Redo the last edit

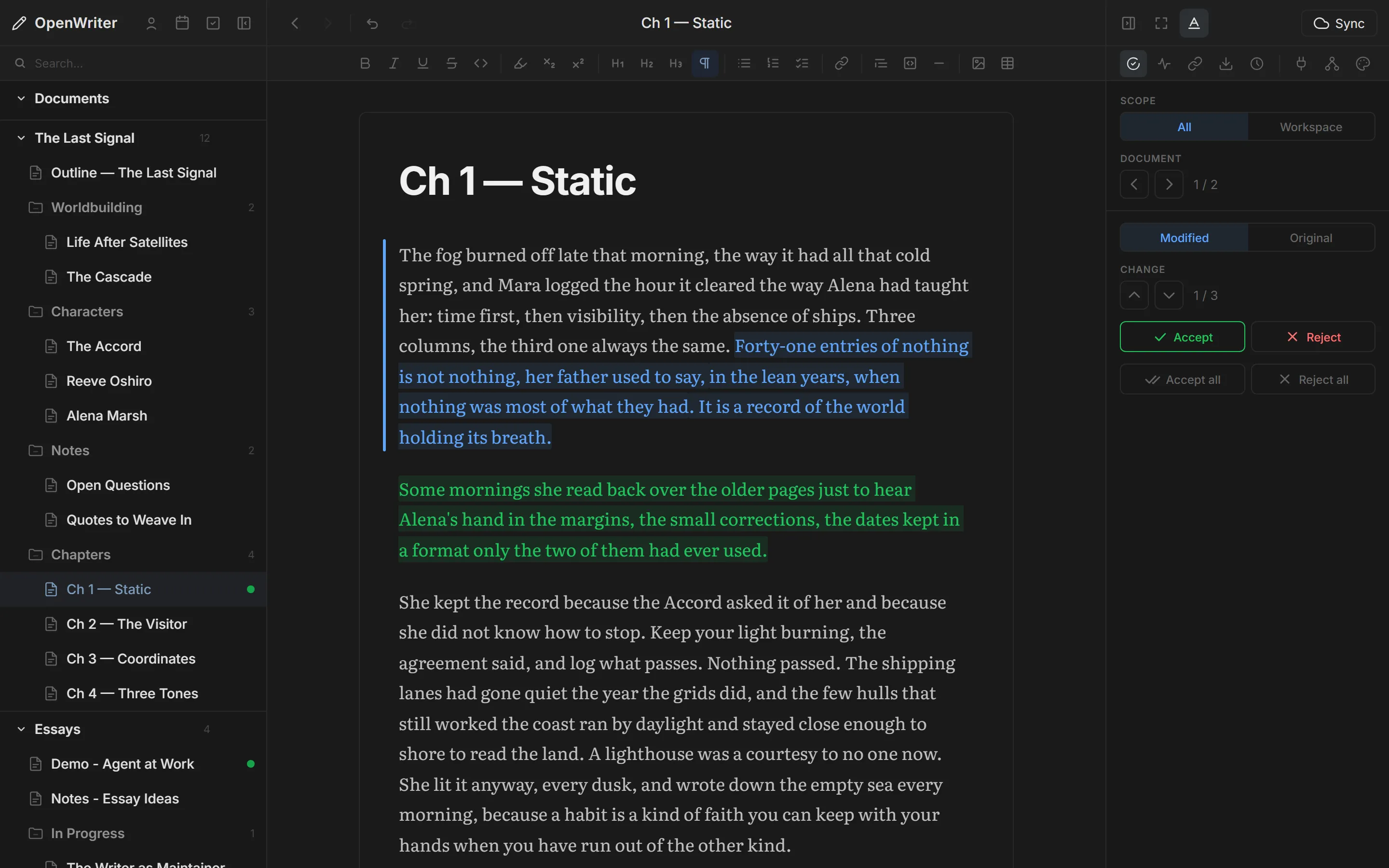[407, 24]
